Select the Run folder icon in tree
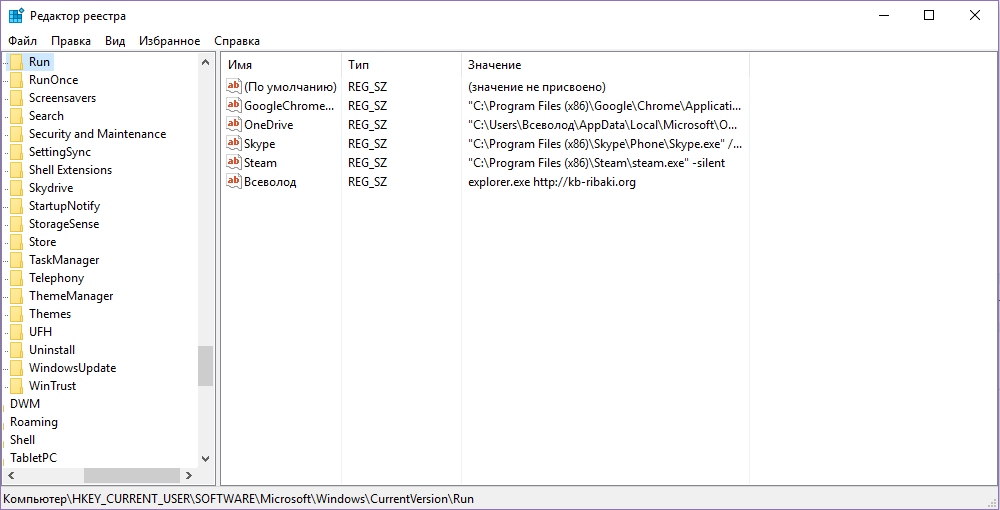The width and height of the screenshot is (1000, 510). (x=17, y=62)
